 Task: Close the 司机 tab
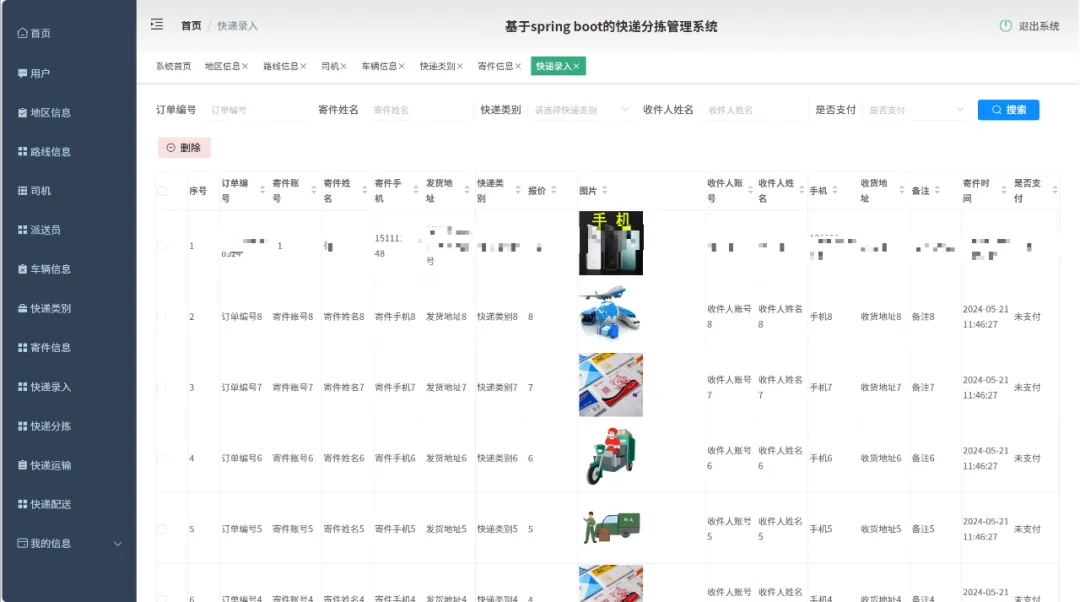(343, 66)
